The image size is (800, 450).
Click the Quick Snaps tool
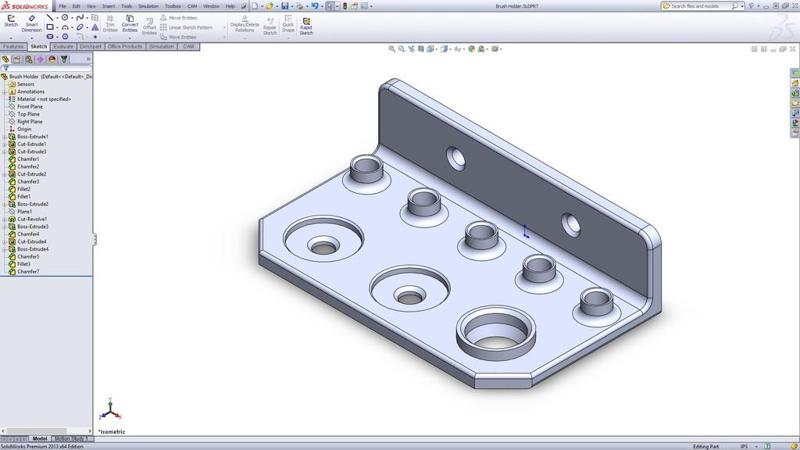pyautogui.click(x=288, y=24)
